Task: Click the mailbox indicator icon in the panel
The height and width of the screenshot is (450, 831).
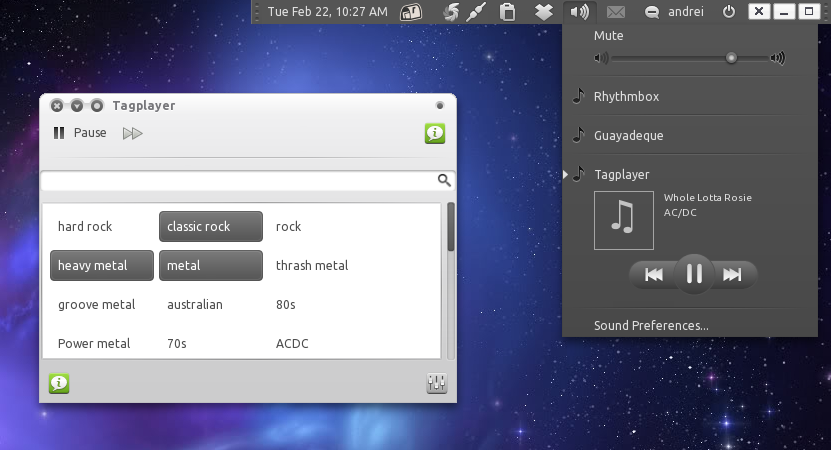Action: (x=411, y=12)
